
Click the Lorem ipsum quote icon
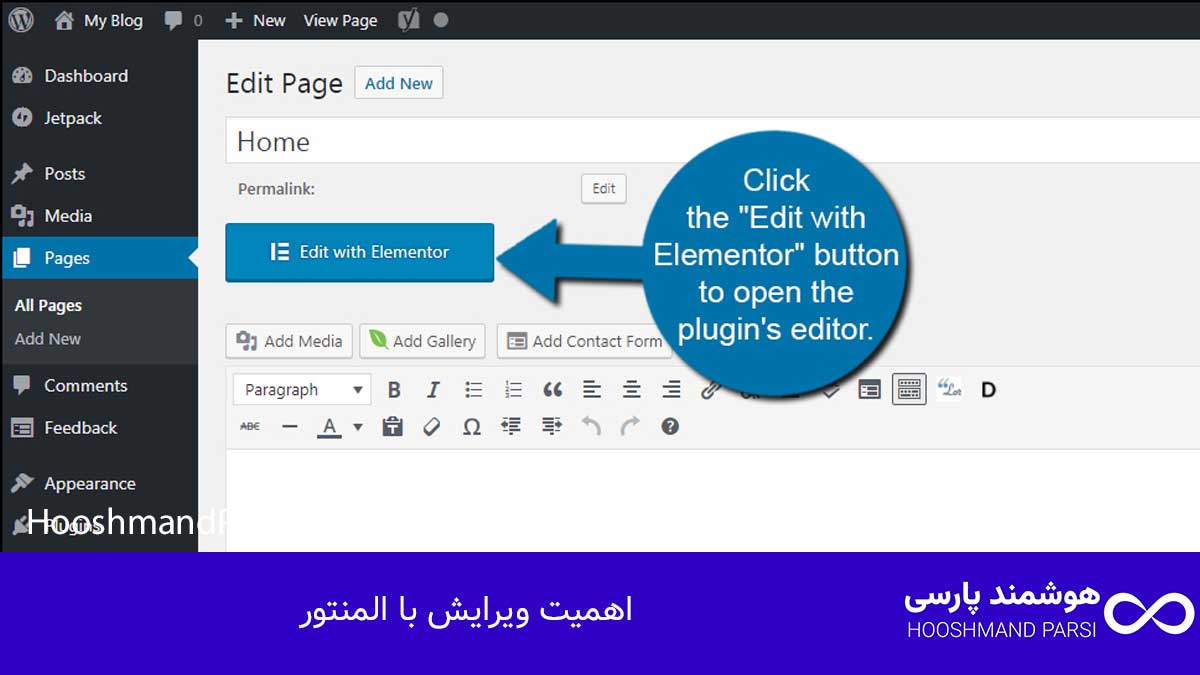click(949, 389)
